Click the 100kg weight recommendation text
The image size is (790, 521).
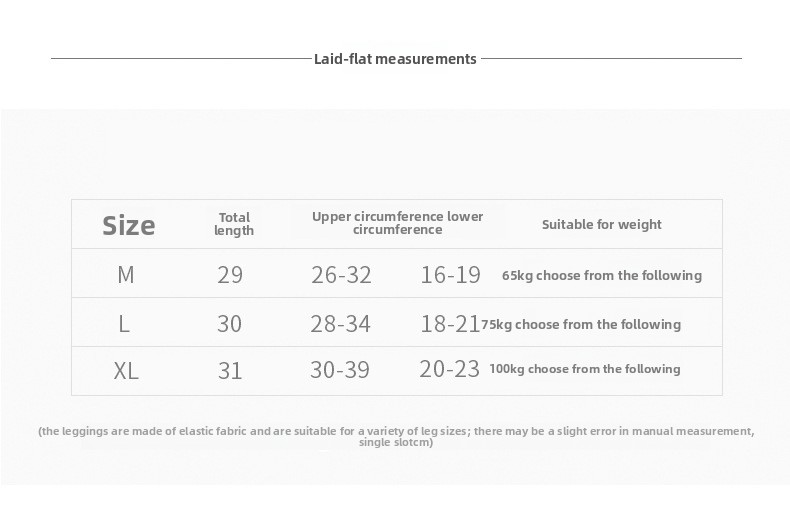click(x=584, y=369)
